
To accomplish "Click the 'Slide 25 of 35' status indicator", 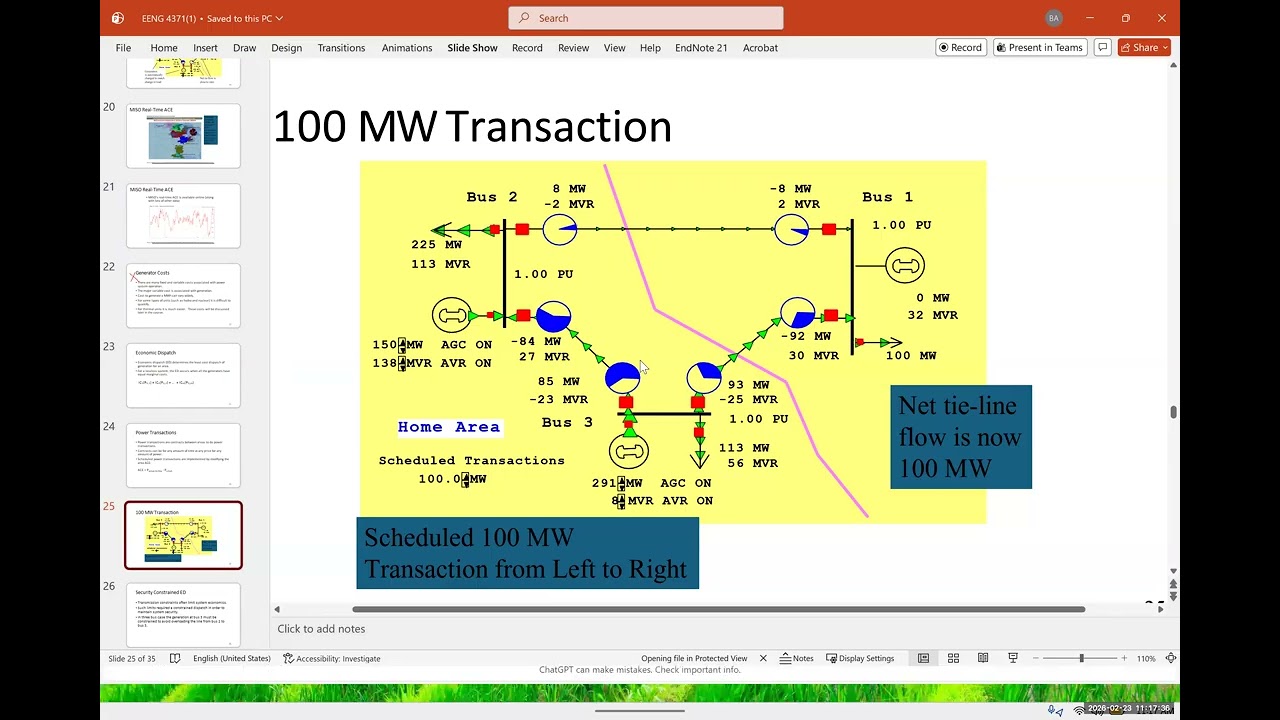I will (x=132, y=658).
